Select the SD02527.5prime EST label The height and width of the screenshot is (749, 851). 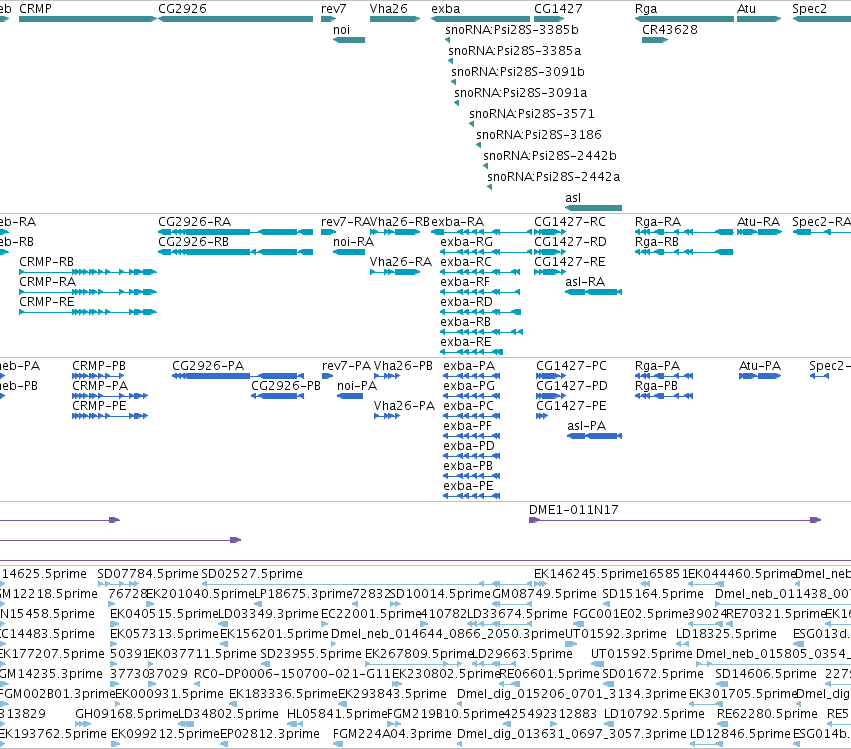point(252,574)
